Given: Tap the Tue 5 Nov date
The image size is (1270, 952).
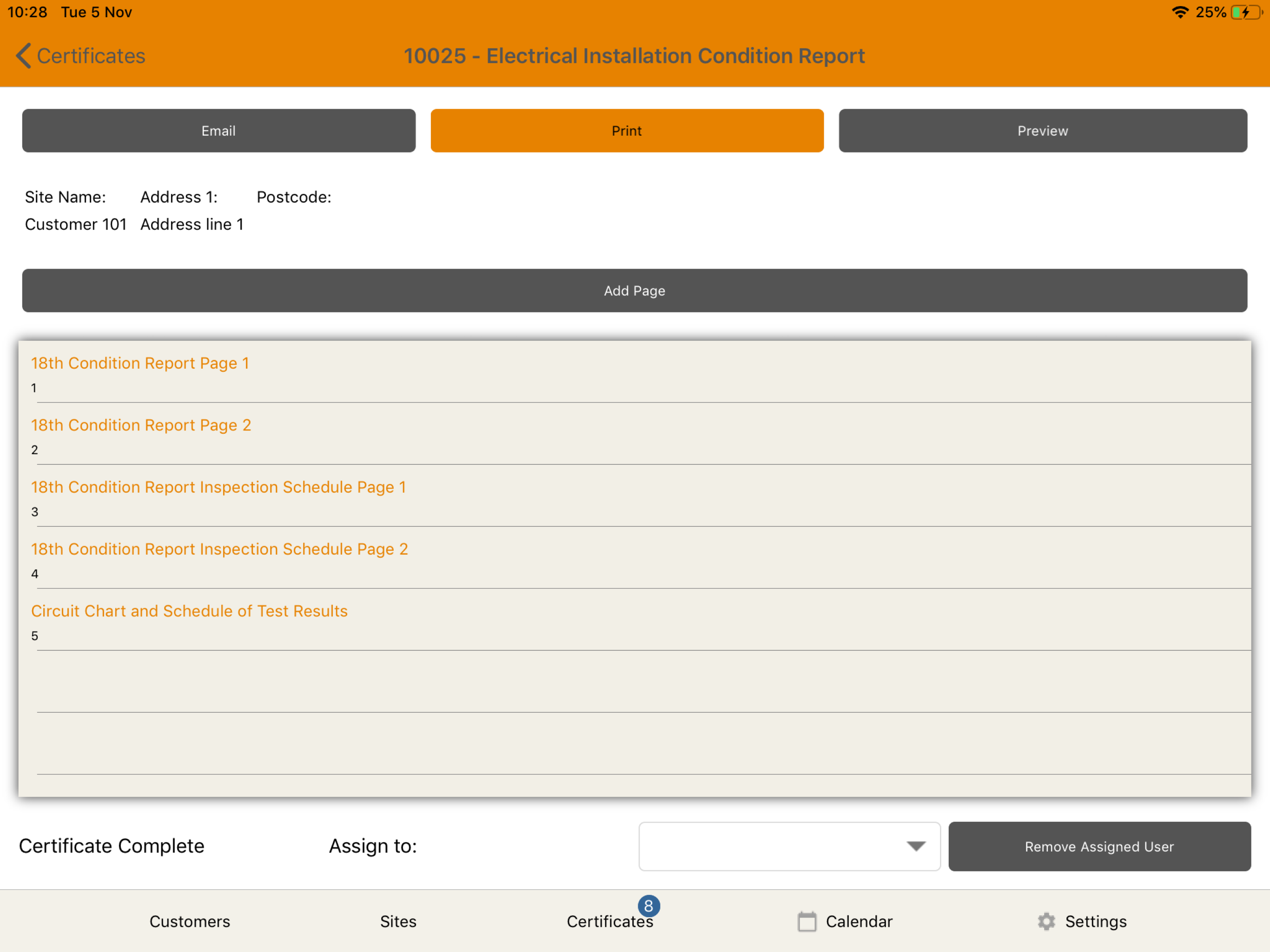Looking at the screenshot, I should coord(96,12).
